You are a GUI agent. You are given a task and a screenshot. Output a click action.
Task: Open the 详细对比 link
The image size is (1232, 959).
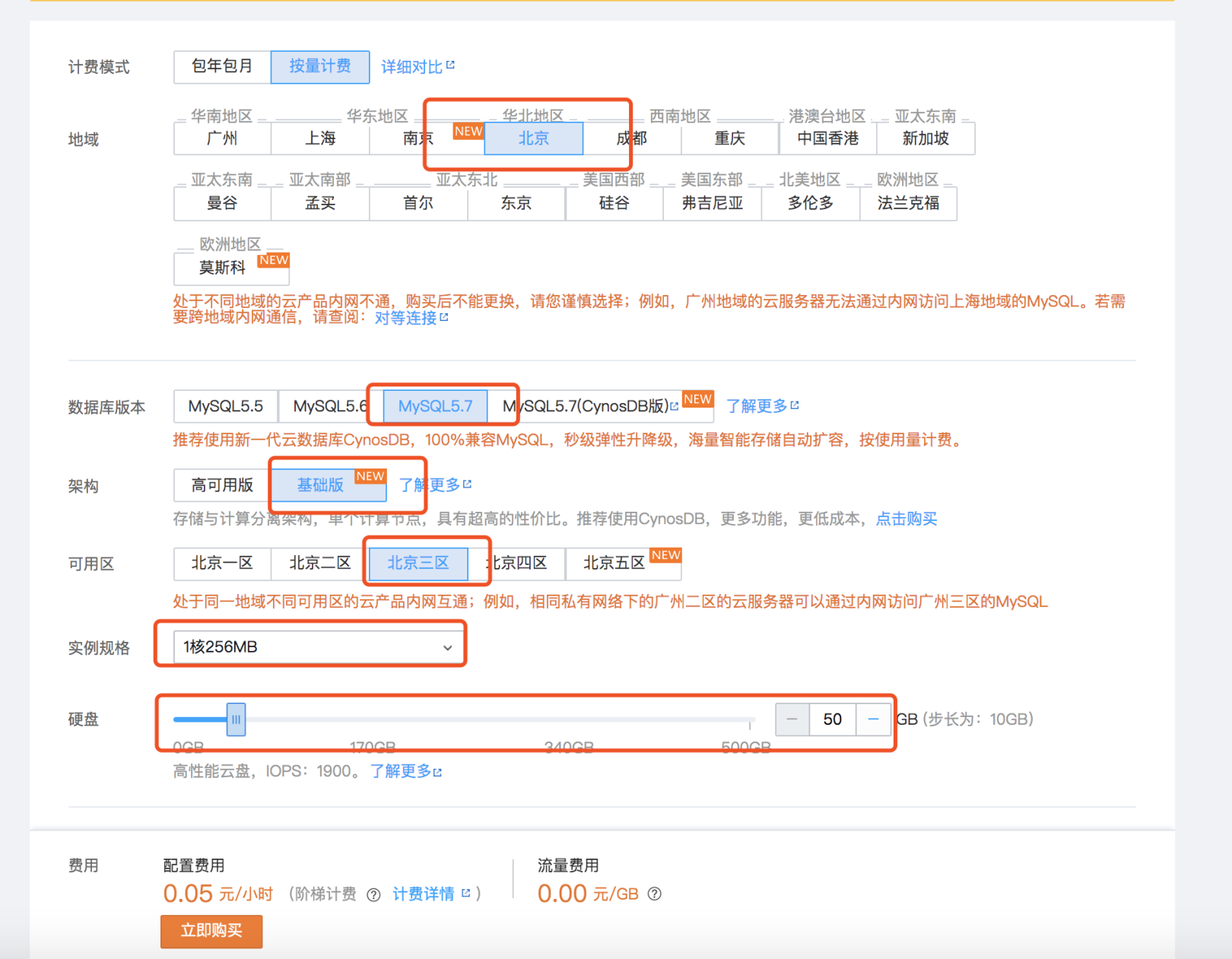click(x=418, y=67)
